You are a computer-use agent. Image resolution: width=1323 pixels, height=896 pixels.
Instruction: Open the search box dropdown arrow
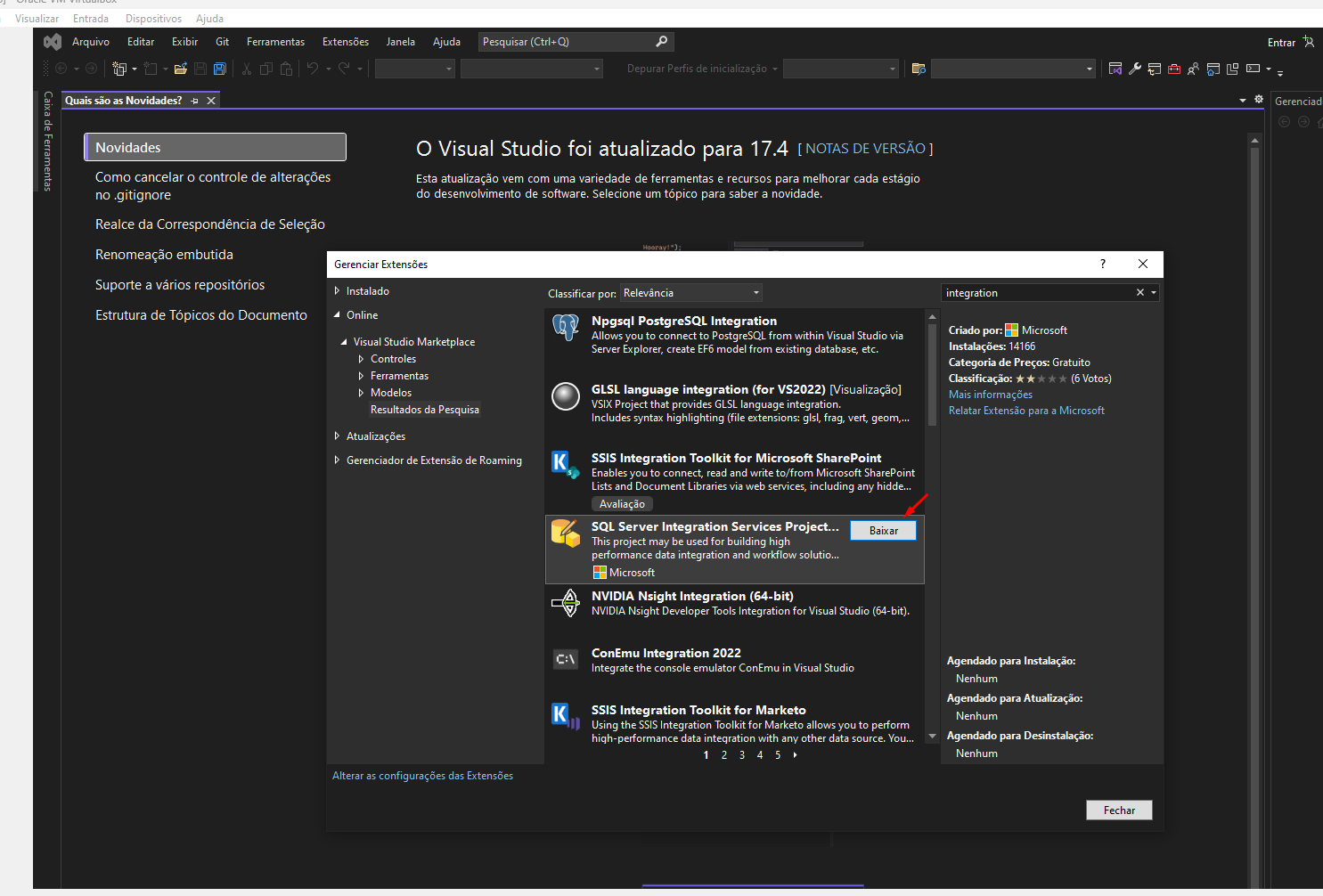coord(1154,293)
